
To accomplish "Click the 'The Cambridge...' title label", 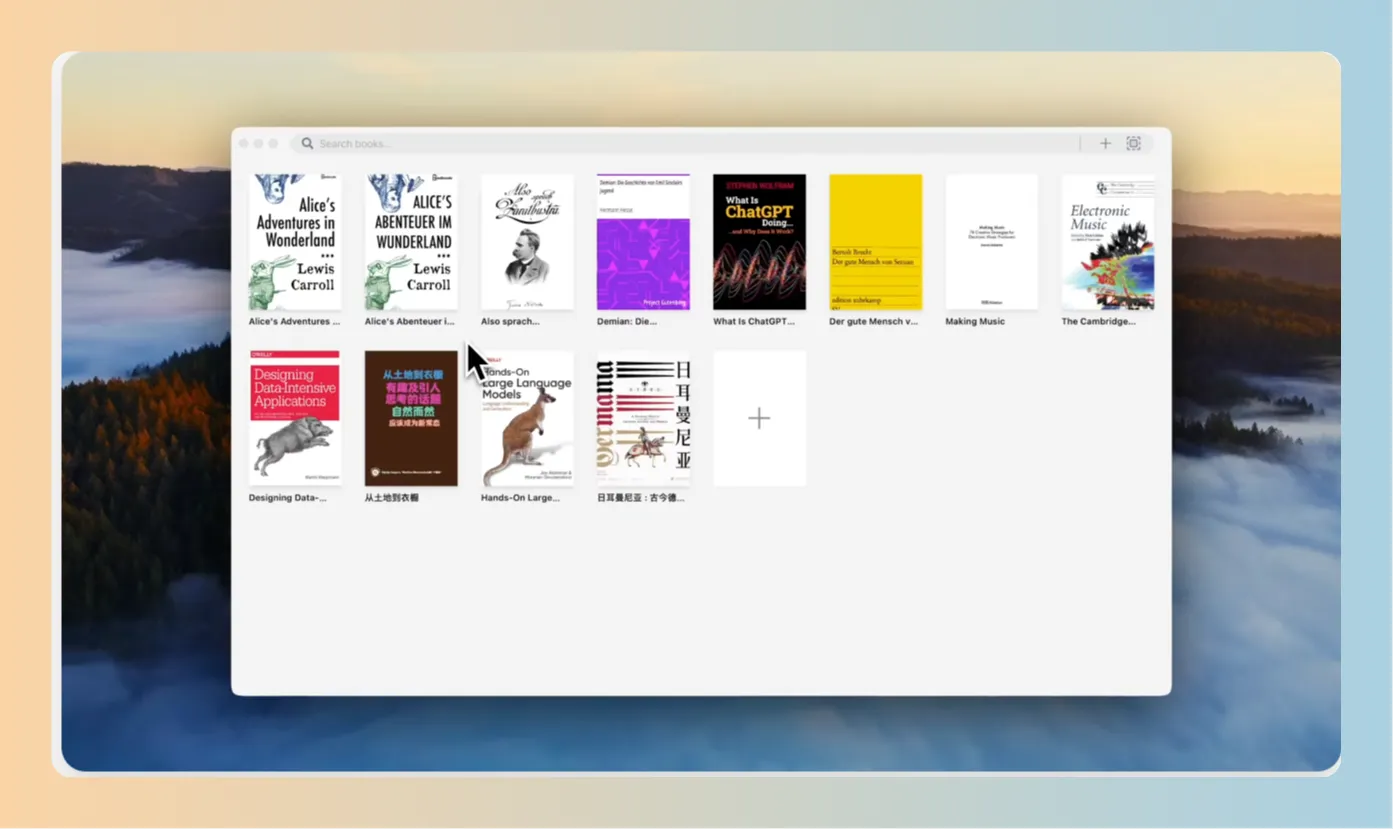I will 1098,322.
